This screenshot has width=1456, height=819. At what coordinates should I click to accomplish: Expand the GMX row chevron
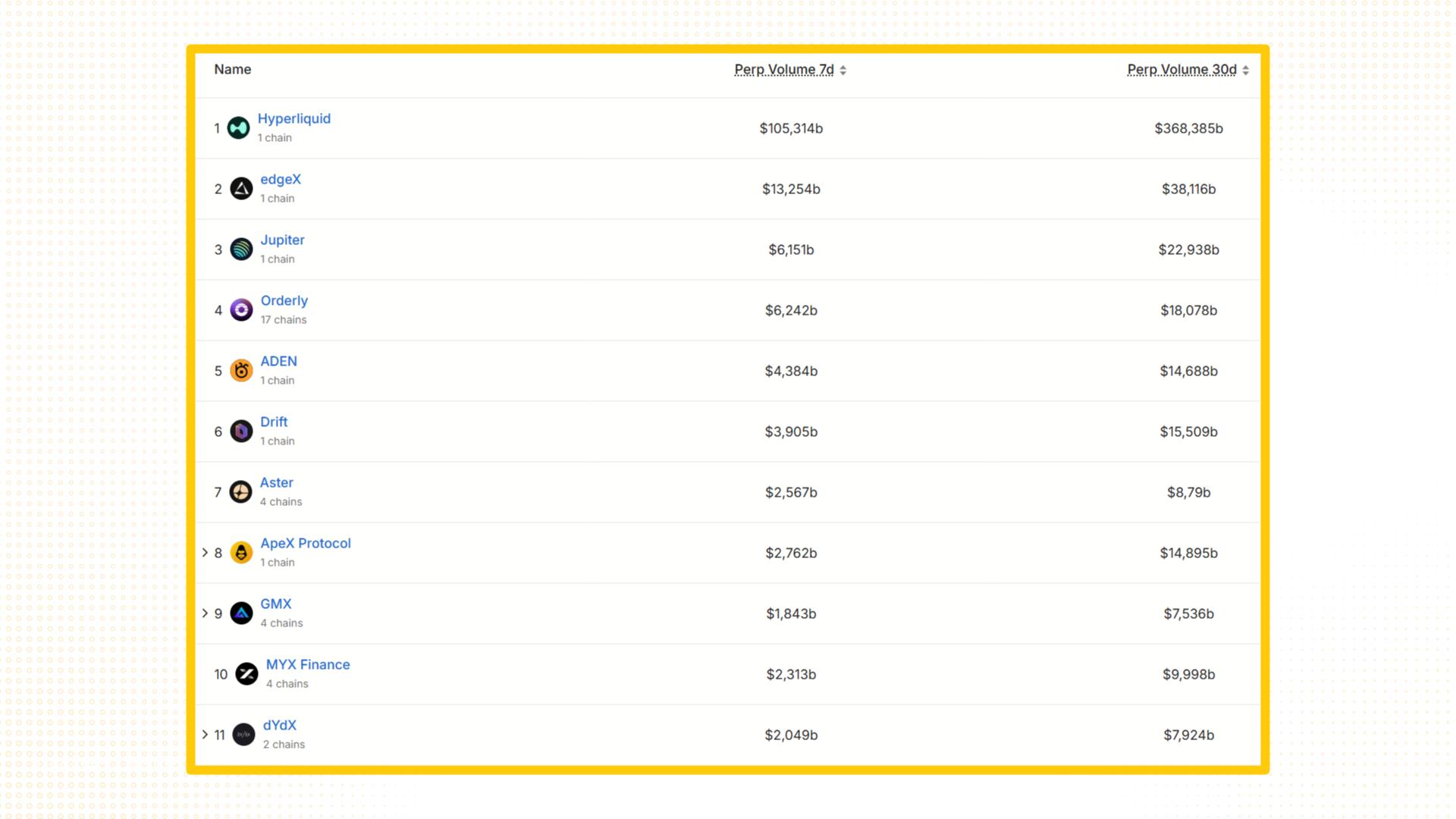point(205,613)
